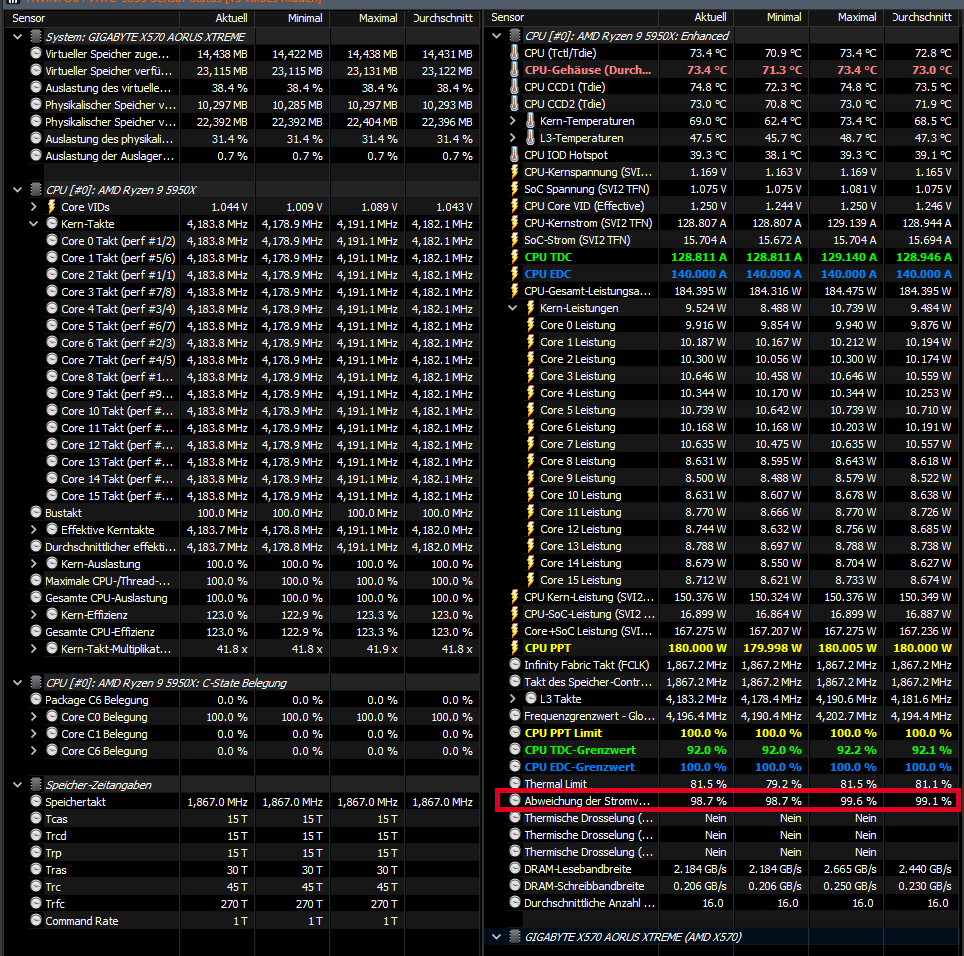Click the clock icon of Bustakt
Image resolution: width=964 pixels, height=956 pixels.
[x=36, y=512]
